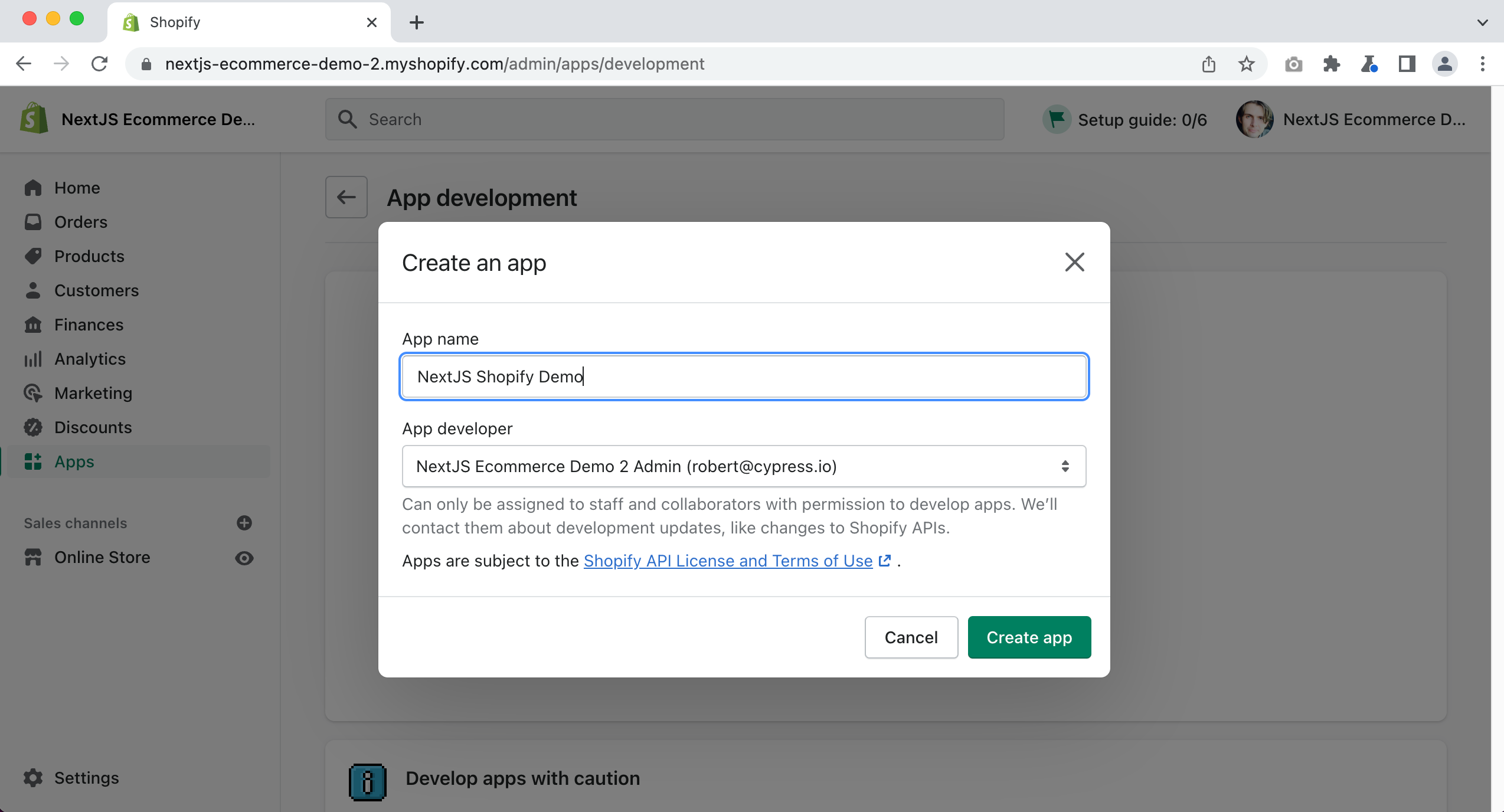Click the flask extension icon
This screenshot has width=1504, height=812.
pos(1369,64)
